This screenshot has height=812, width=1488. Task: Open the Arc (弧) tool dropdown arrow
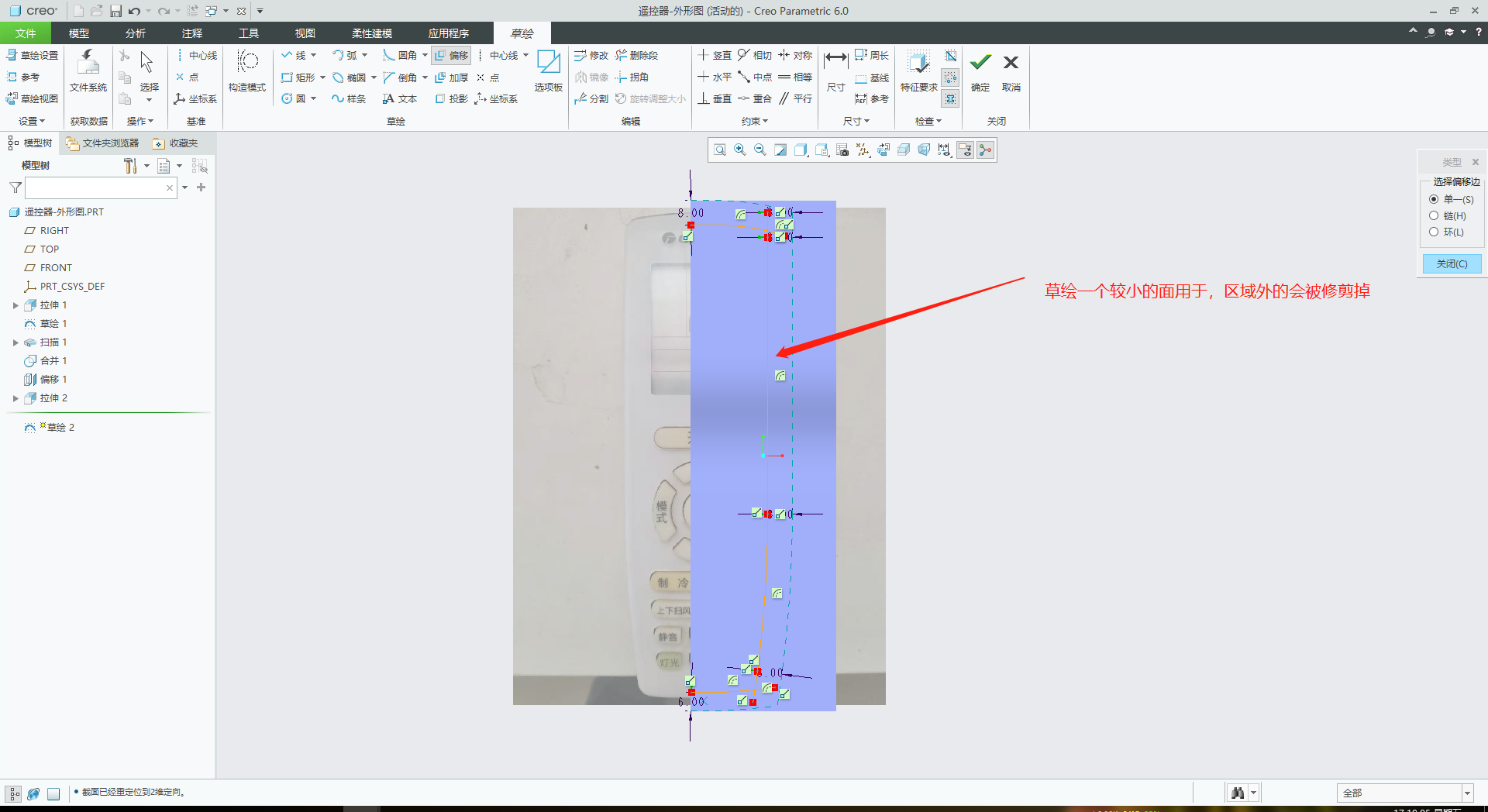tap(365, 56)
